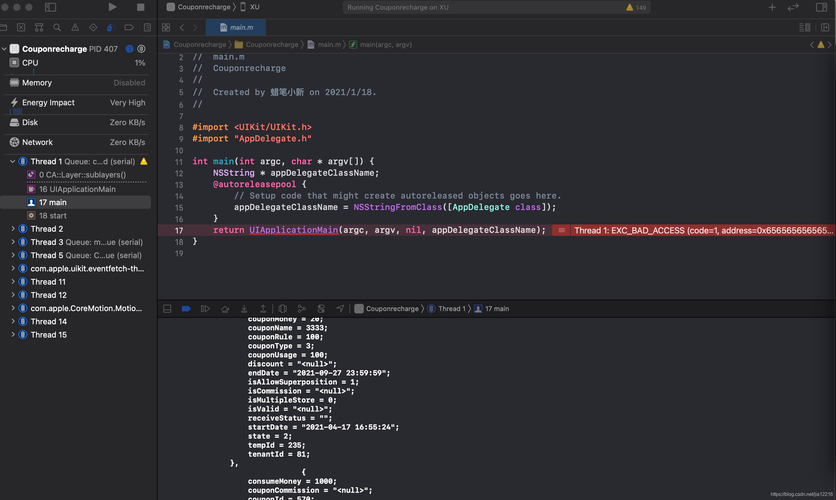Go back with the editor back arrow

182,27
